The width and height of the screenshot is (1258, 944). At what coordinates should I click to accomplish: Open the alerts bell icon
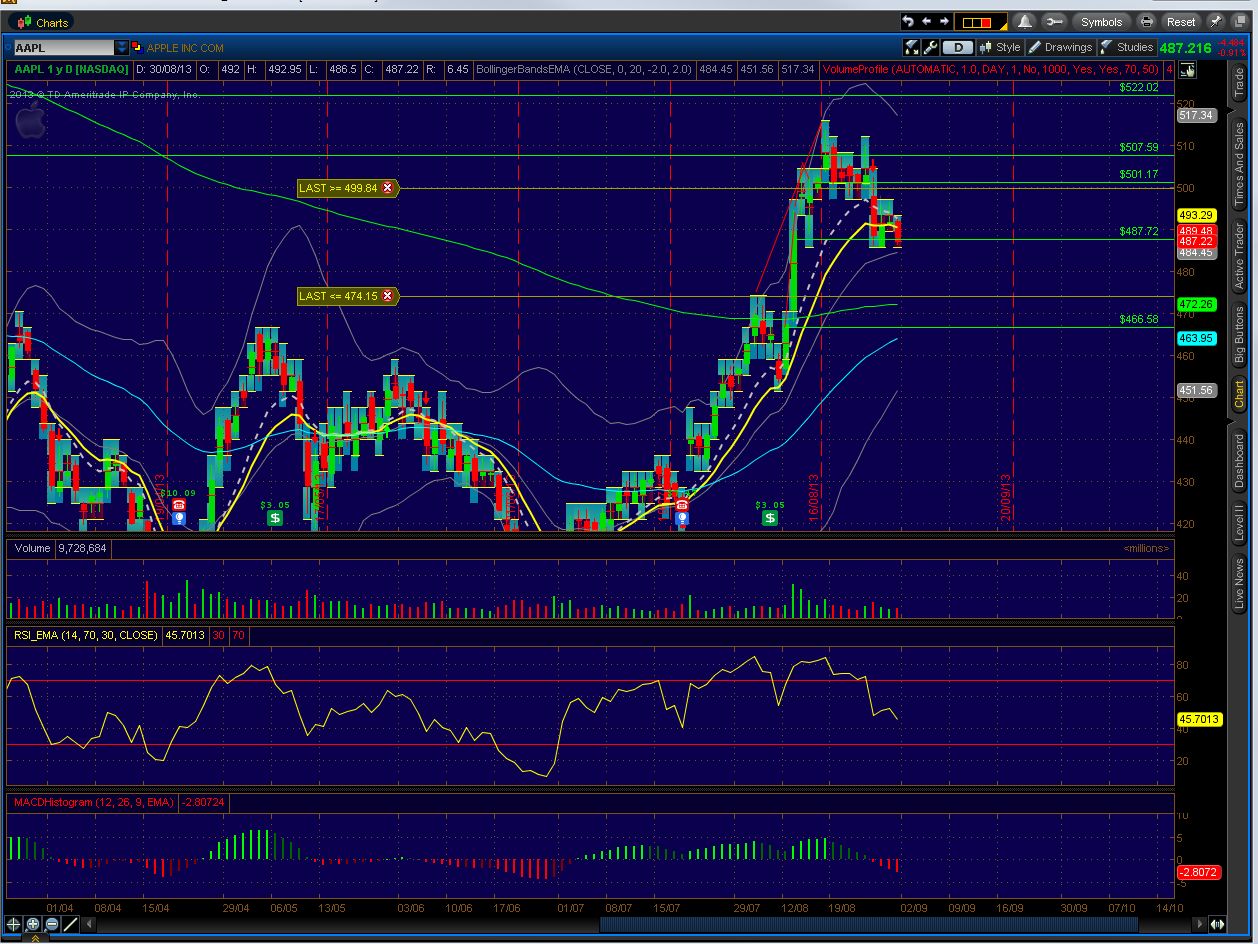[x=1025, y=22]
